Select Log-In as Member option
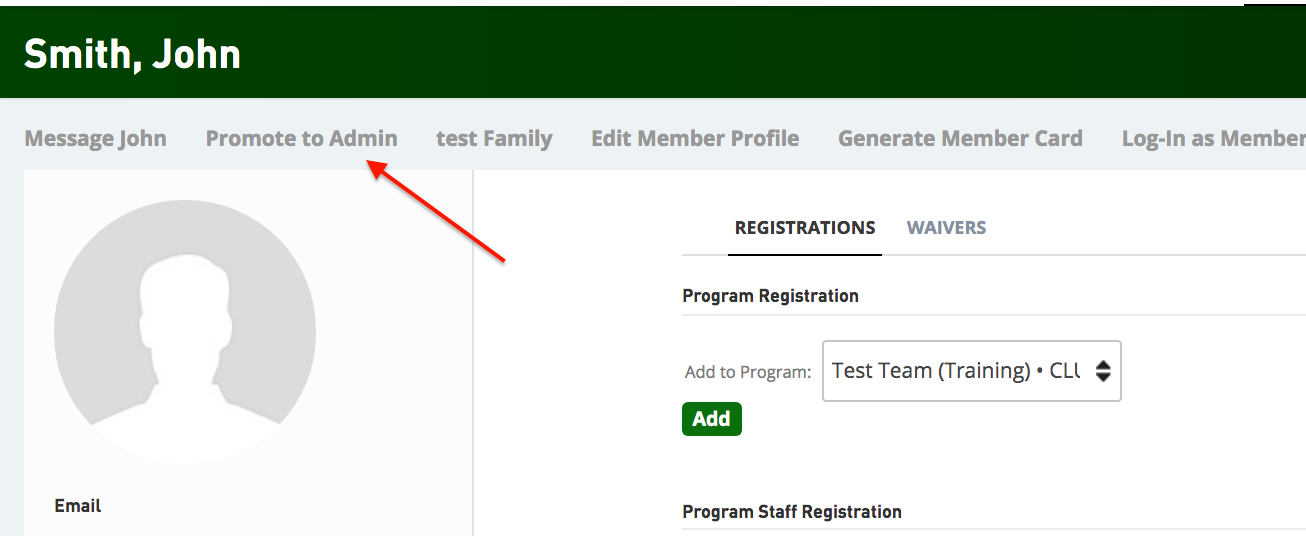Viewport: 1306px width, 536px height. pyautogui.click(x=1213, y=139)
